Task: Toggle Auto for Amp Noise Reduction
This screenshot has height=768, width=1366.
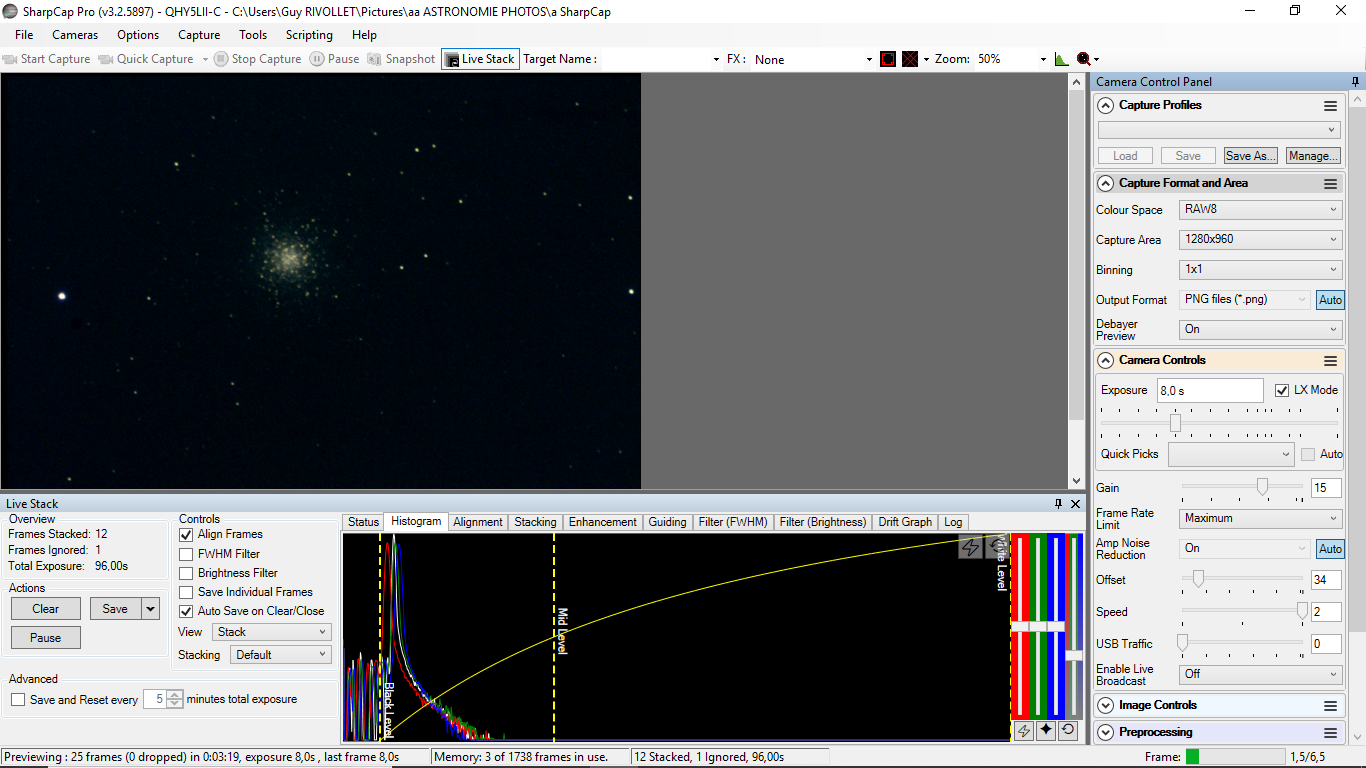Action: (1330, 549)
